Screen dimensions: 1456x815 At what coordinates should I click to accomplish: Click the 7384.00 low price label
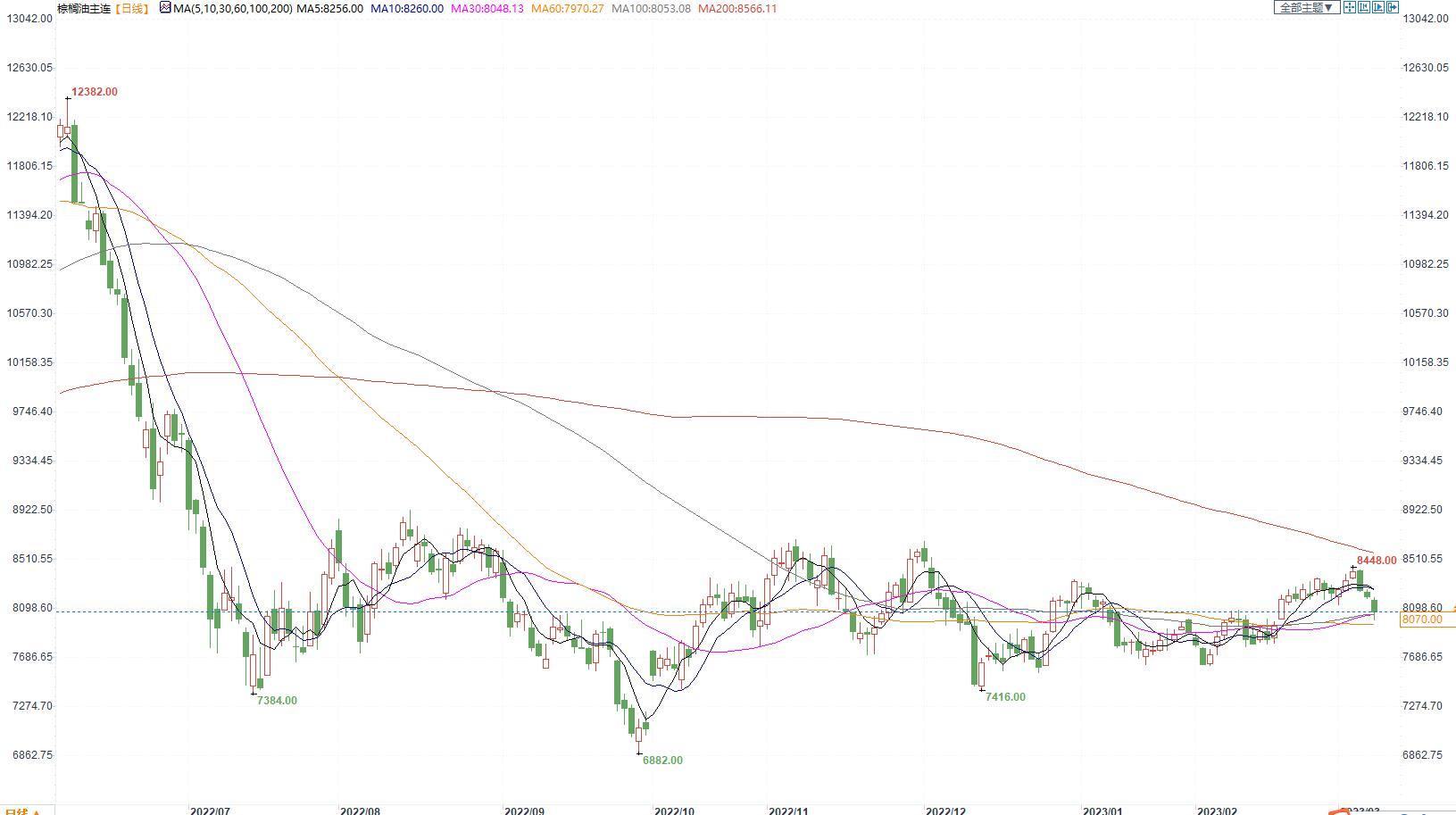pyautogui.click(x=277, y=701)
